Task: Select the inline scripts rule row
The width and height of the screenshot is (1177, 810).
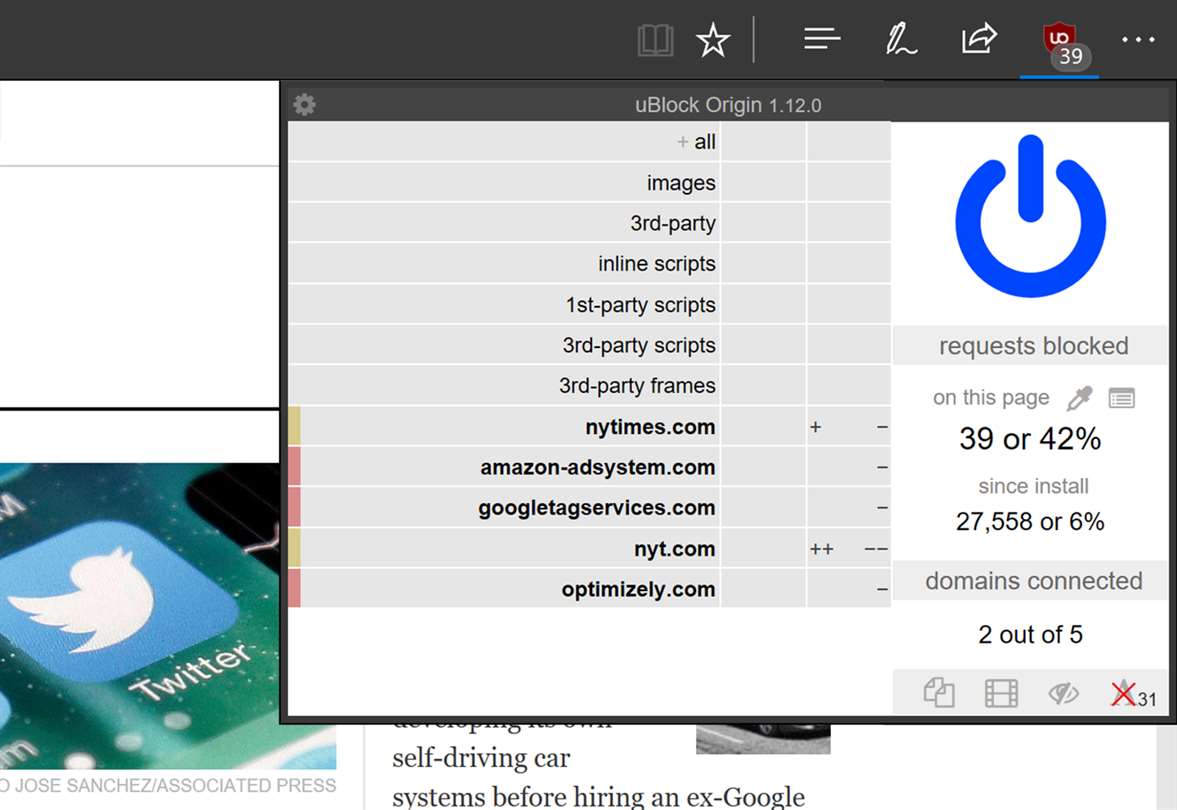Action: [x=503, y=263]
